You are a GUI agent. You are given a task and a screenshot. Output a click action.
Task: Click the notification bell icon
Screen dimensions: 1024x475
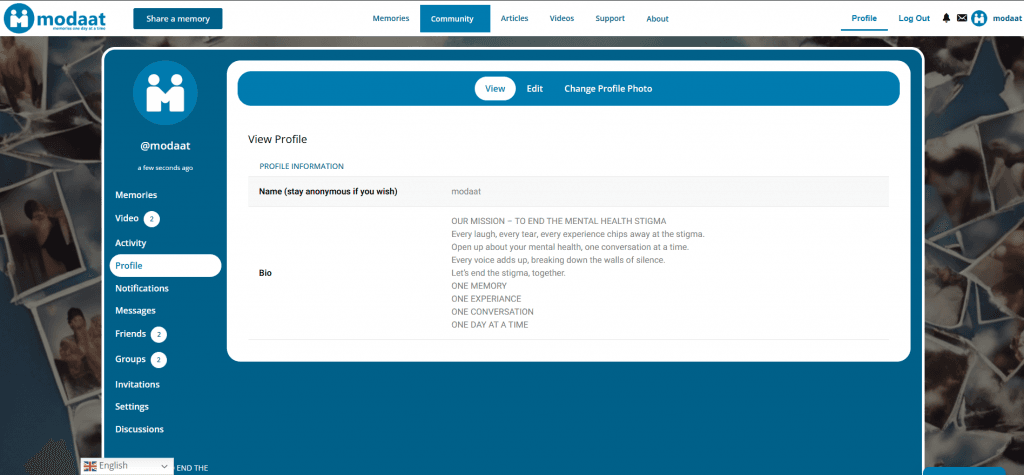(x=946, y=18)
